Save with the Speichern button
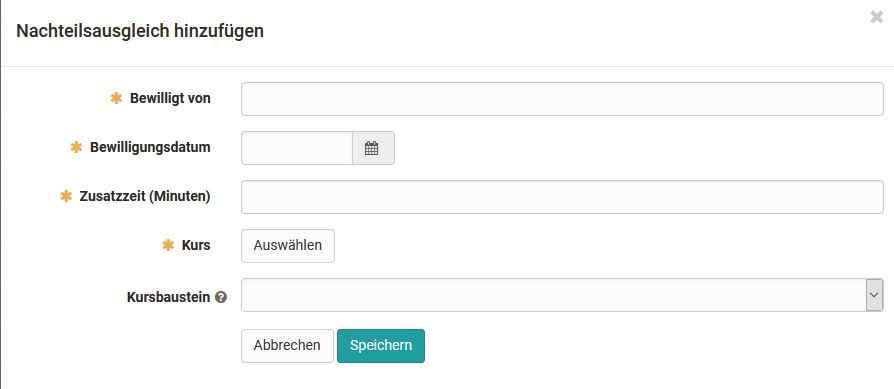 click(381, 346)
